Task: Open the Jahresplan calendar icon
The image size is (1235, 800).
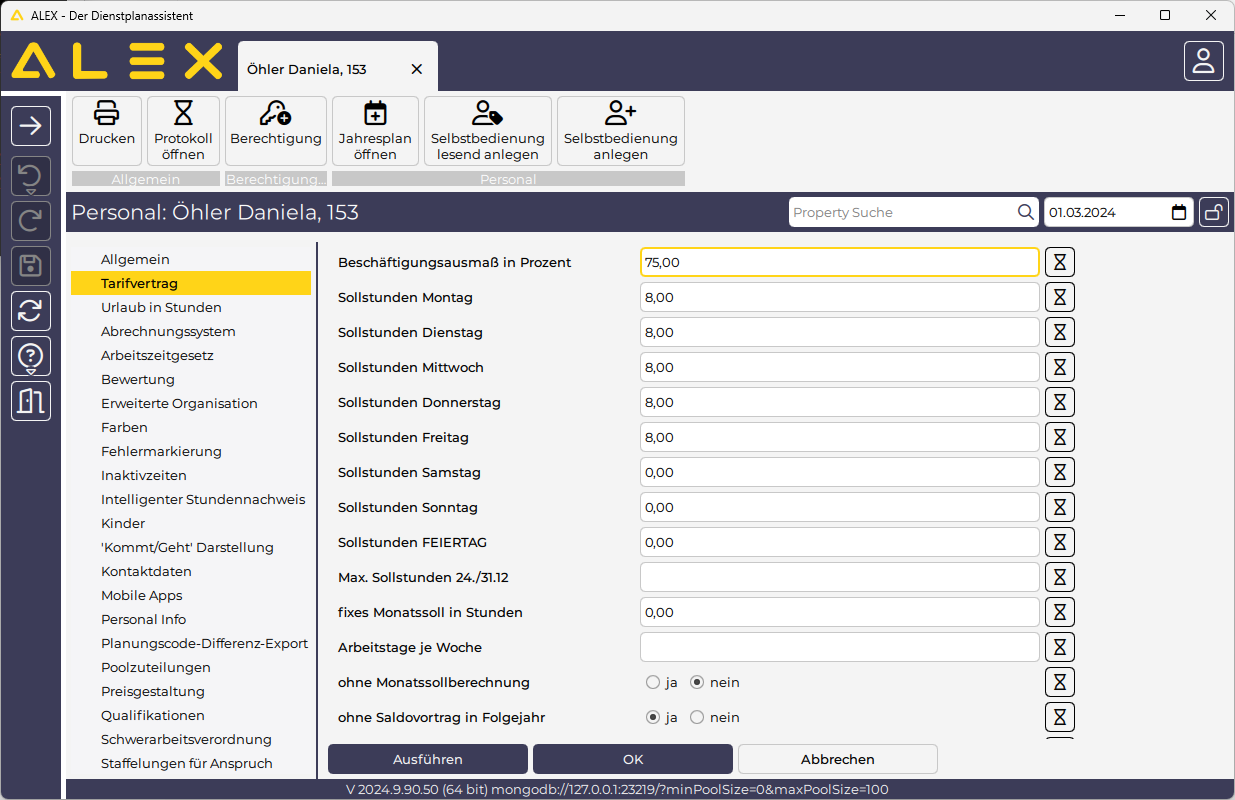Action: pyautogui.click(x=375, y=114)
